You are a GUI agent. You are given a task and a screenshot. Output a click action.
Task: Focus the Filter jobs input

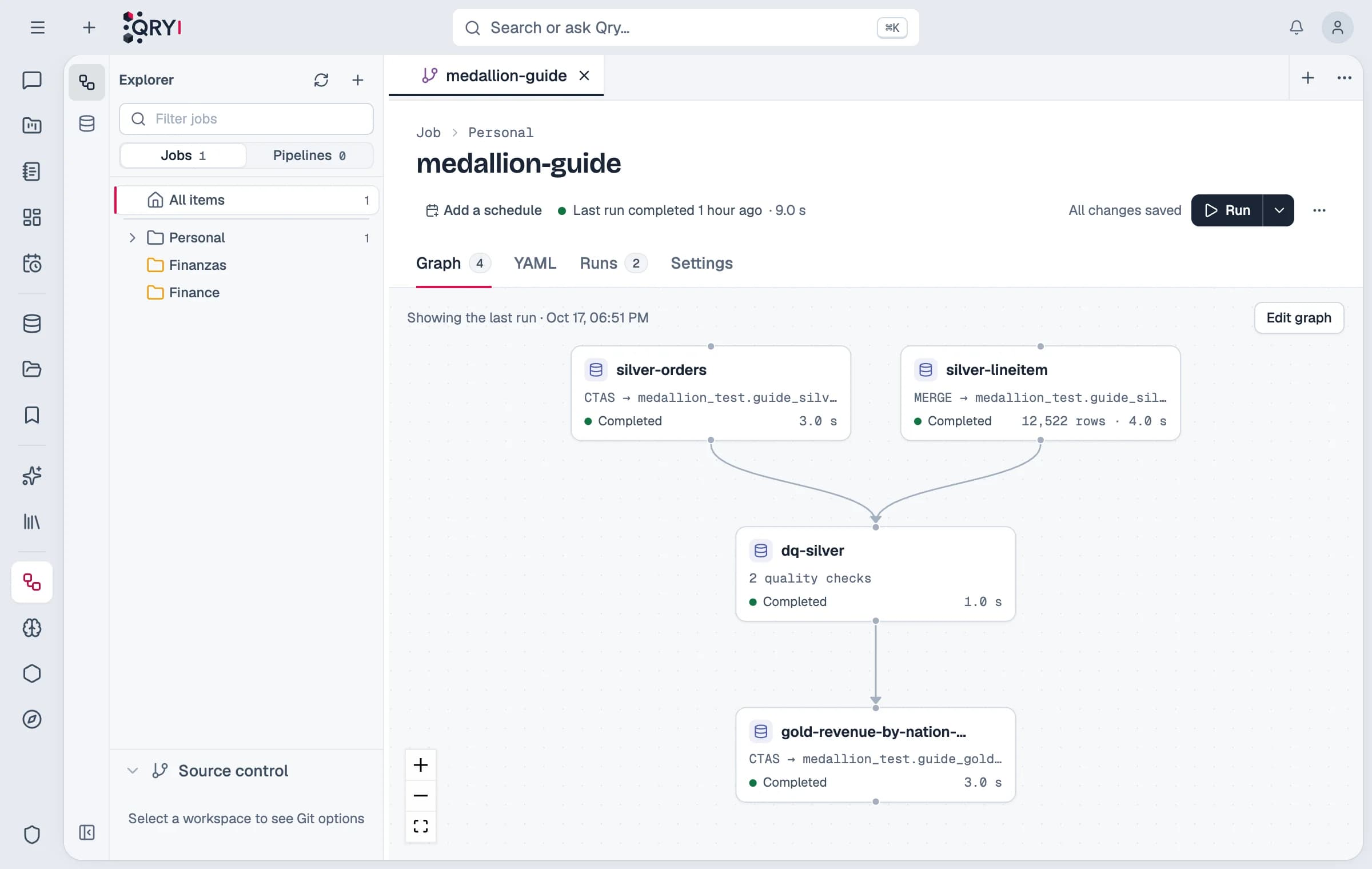[x=246, y=119]
